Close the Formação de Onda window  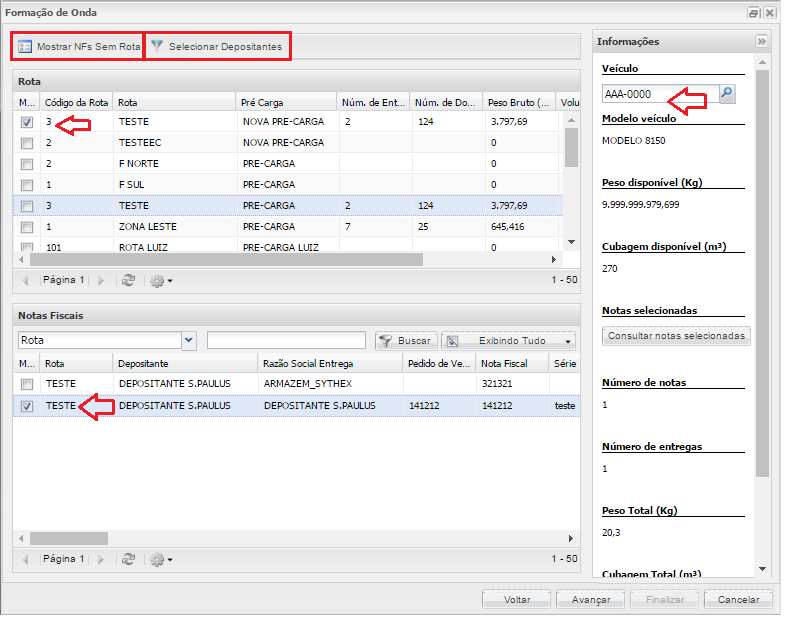click(769, 13)
